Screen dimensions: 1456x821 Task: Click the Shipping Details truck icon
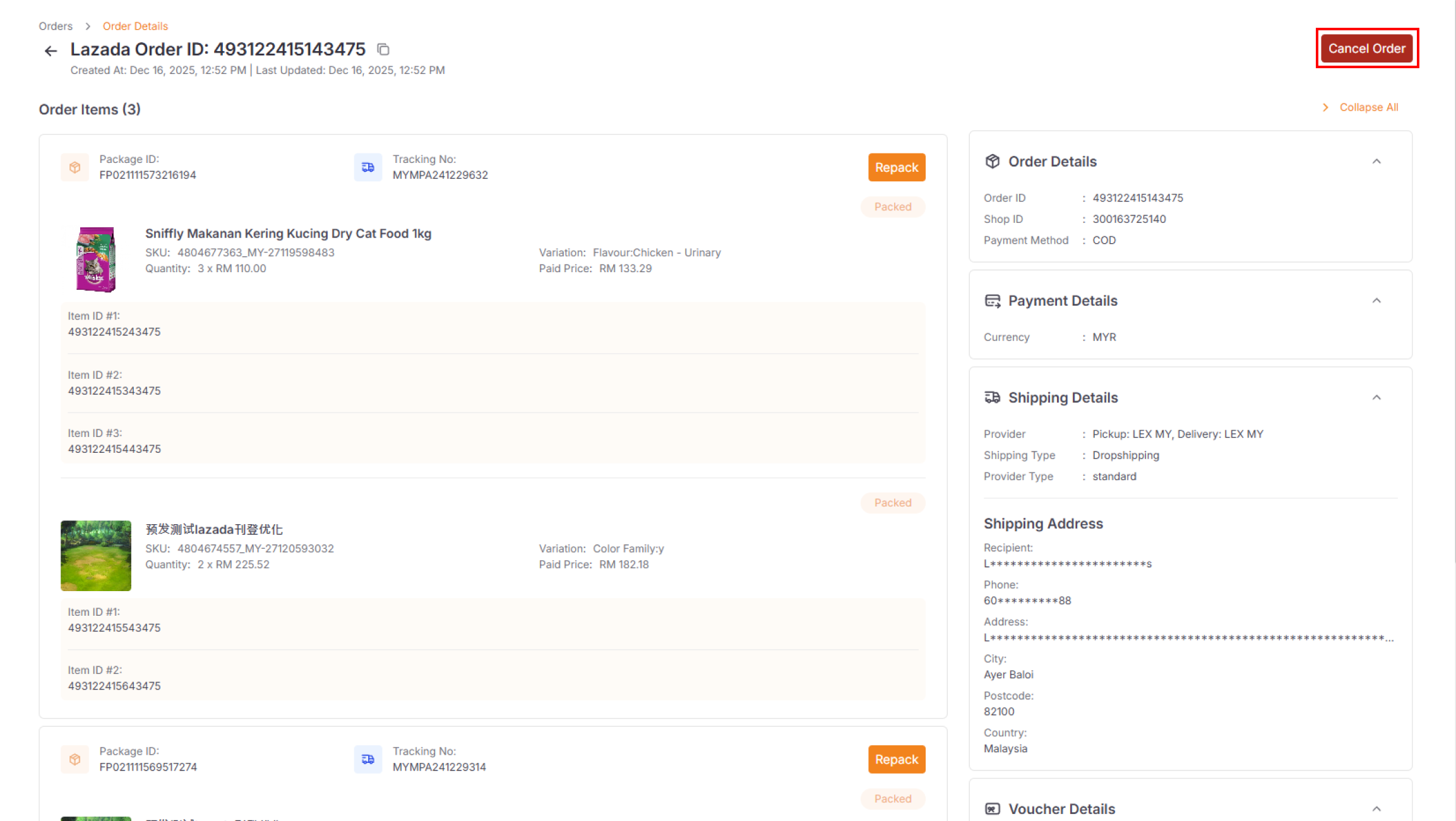point(992,397)
